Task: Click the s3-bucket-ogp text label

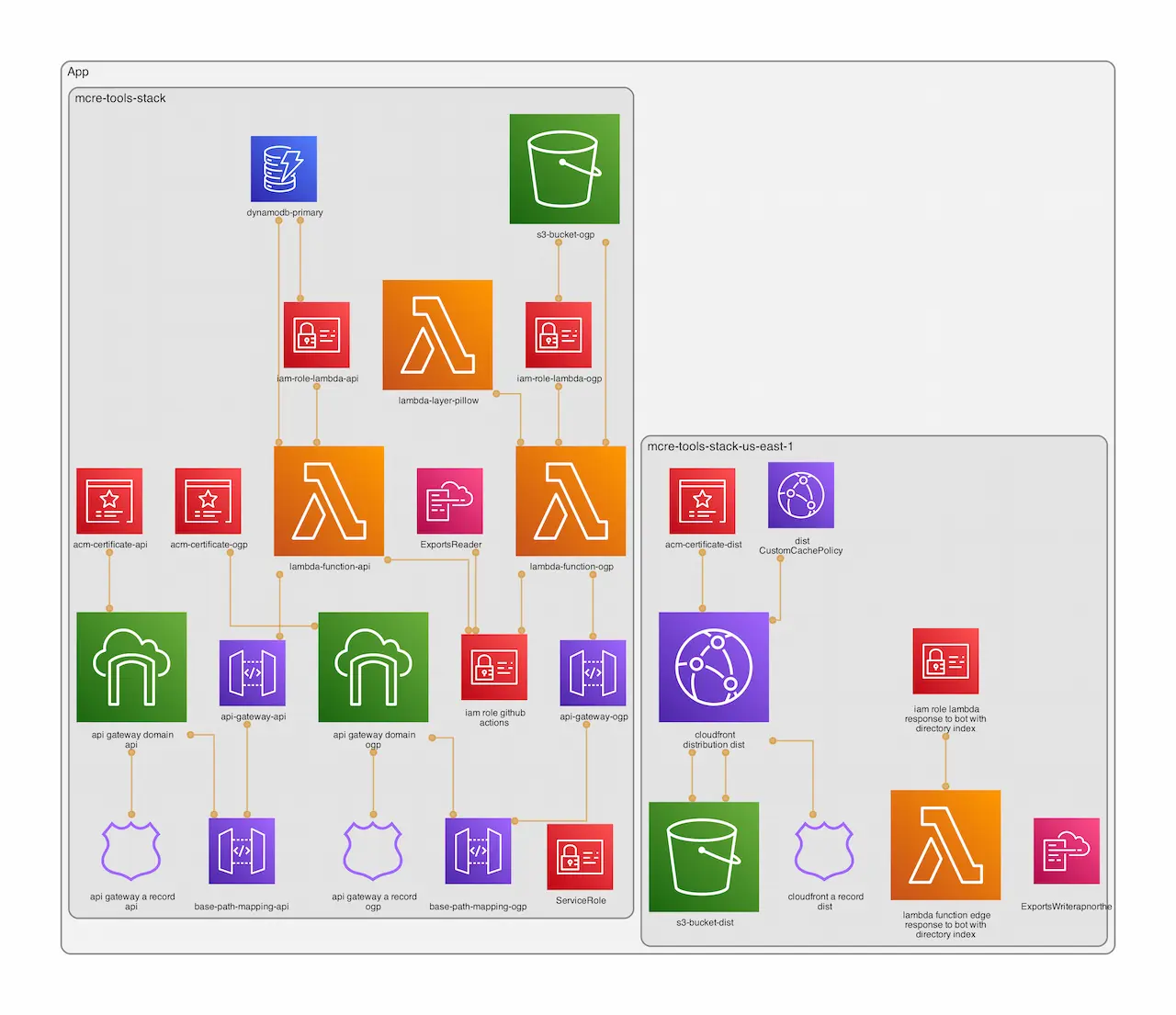Action: pos(566,234)
